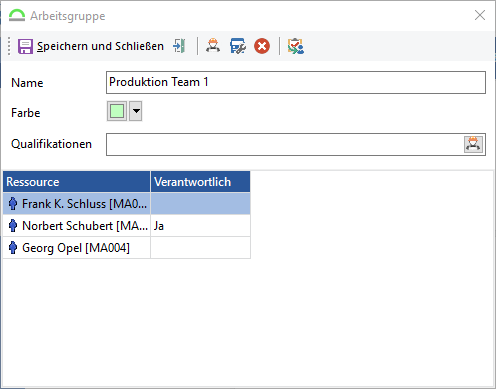Click the Name input field
The height and width of the screenshot is (389, 496).
pos(296,82)
